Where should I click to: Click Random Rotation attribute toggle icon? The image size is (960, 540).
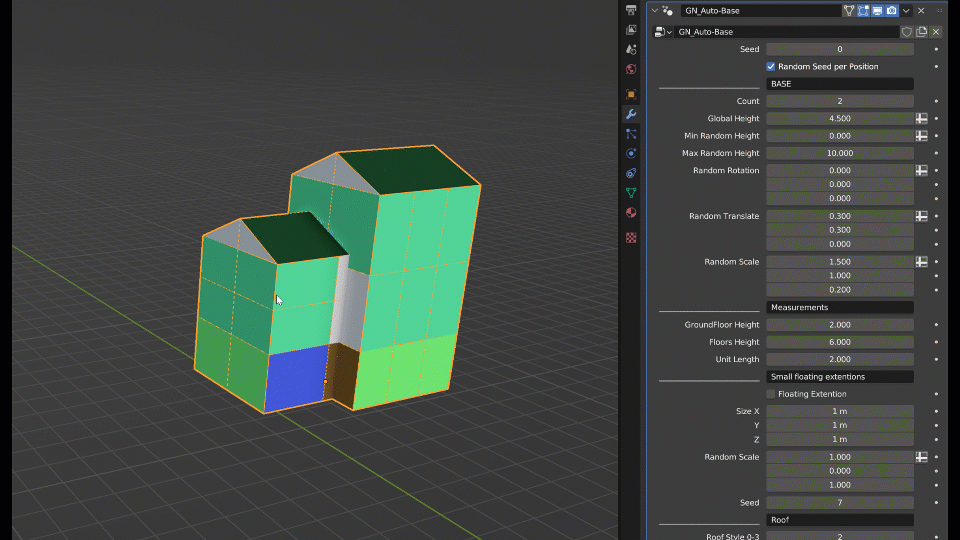point(921,170)
